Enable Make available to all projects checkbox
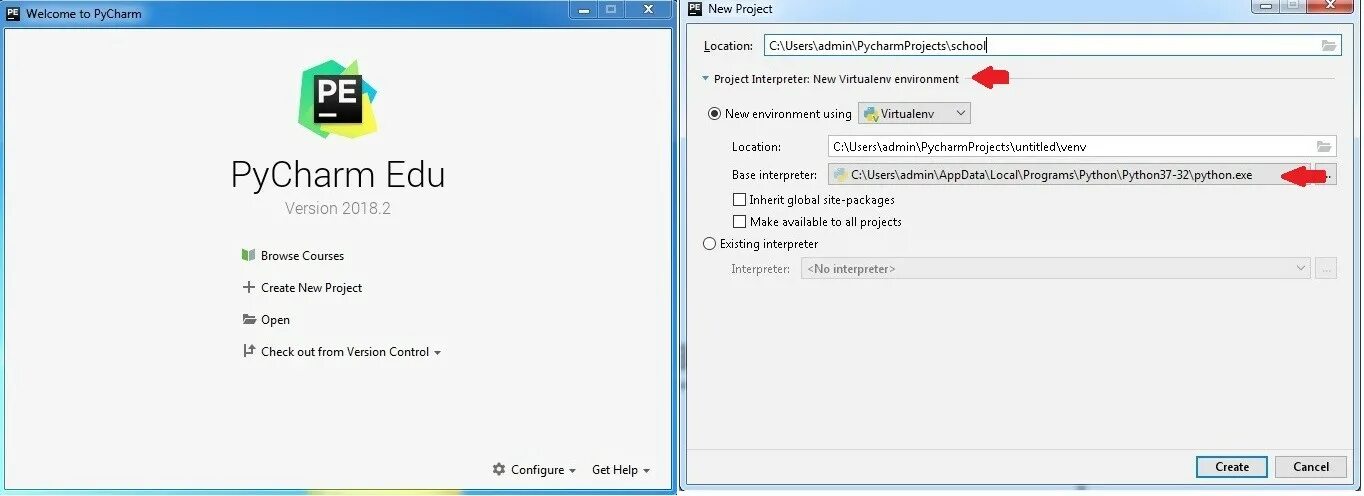1364x496 pixels. 740,222
